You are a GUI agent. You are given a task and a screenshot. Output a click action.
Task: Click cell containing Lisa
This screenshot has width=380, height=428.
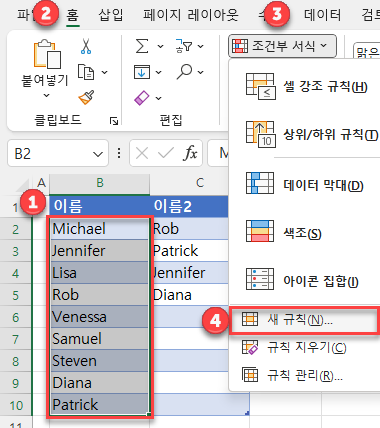coord(100,273)
